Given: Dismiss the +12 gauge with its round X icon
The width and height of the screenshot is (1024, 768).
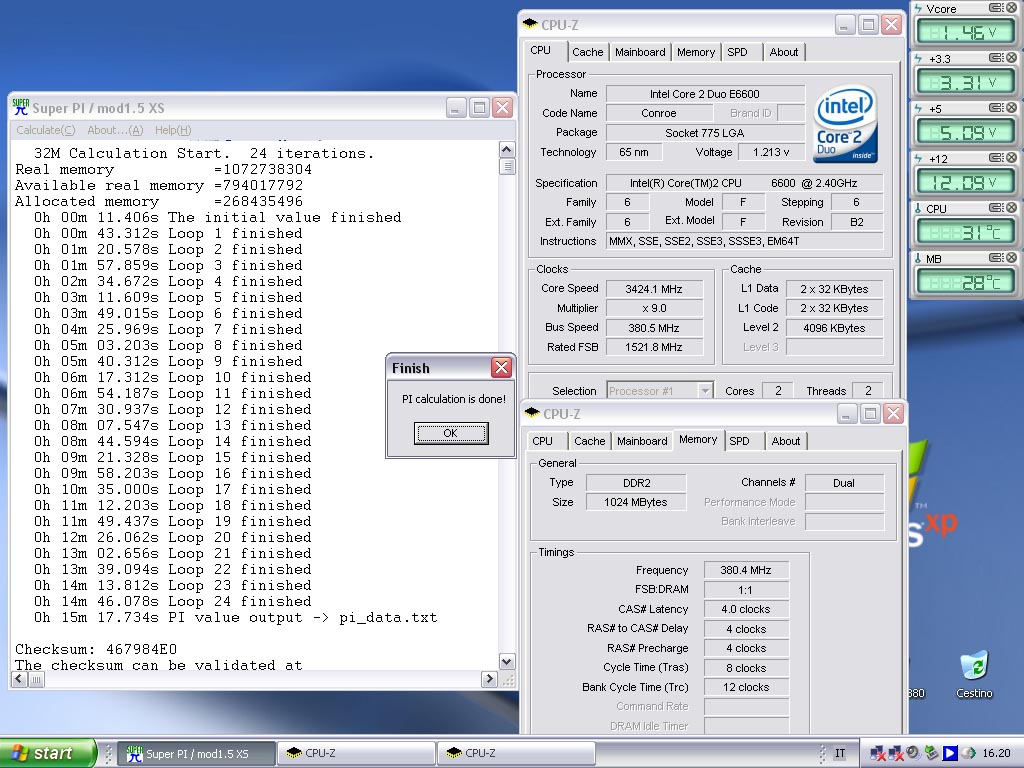Looking at the screenshot, I should pos(1012,158).
